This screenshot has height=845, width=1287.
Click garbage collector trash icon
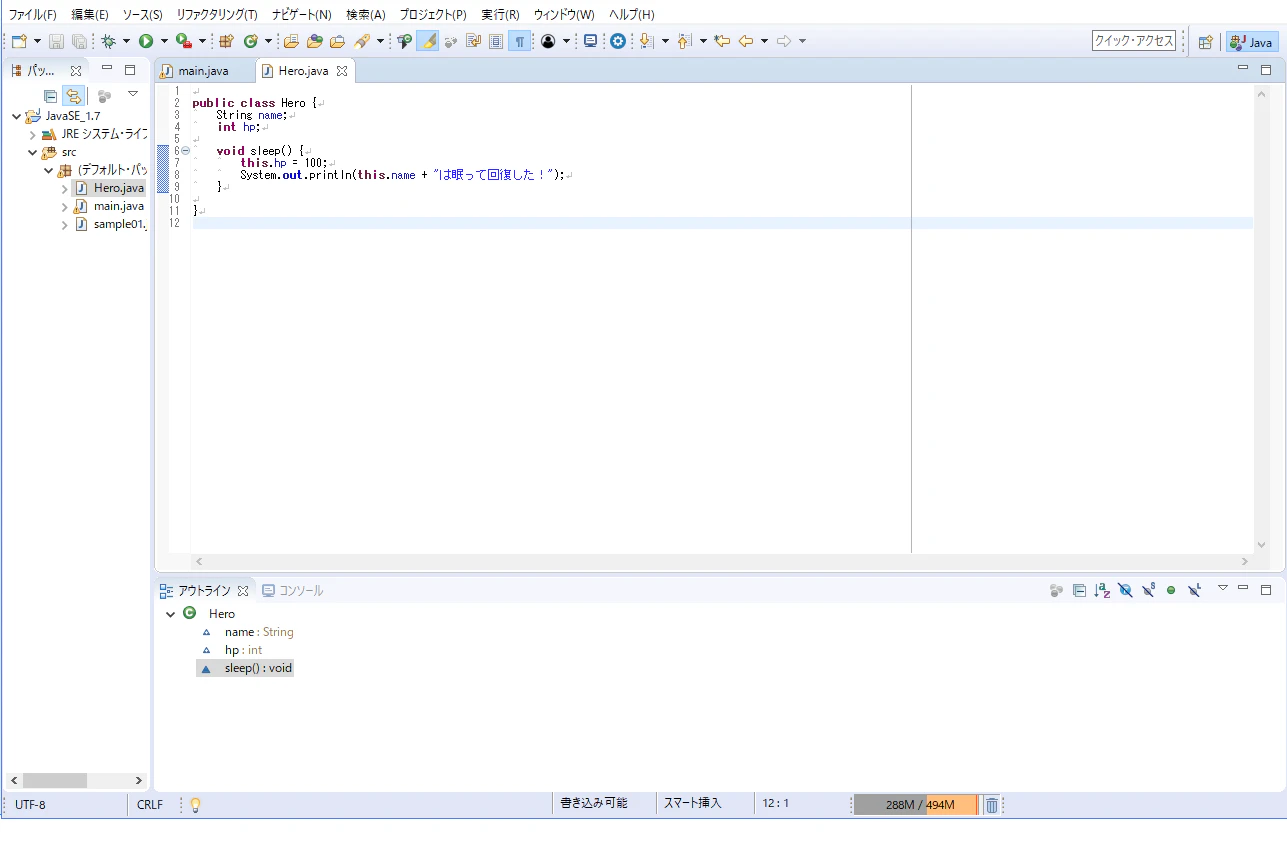pos(991,805)
